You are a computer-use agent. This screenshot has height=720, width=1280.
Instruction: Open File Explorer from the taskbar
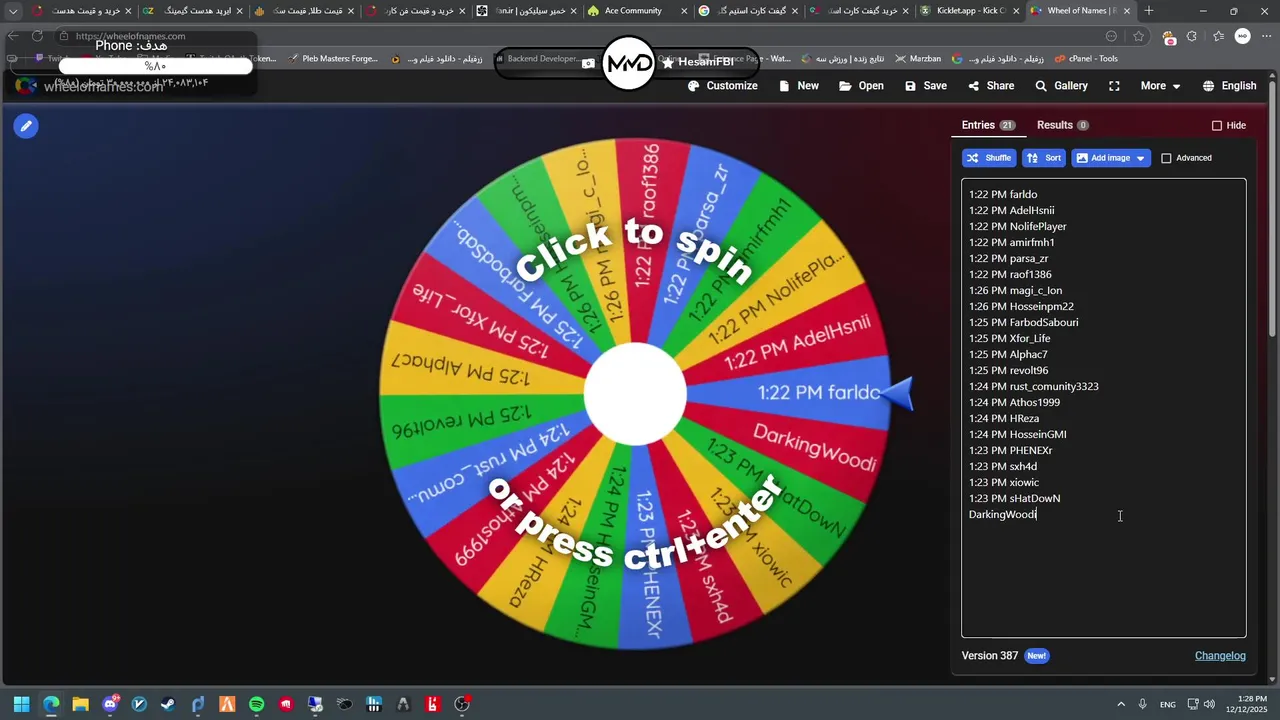tap(80, 704)
